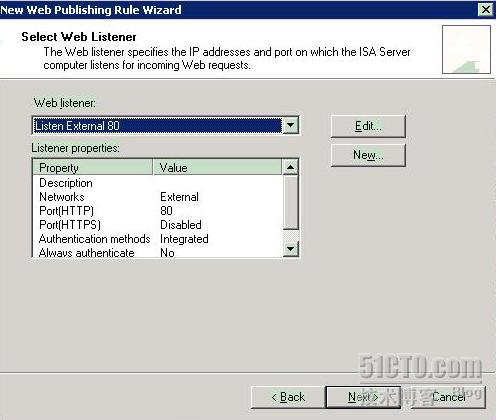Select the Description property row
This screenshot has height=420, width=496.
tap(158, 183)
